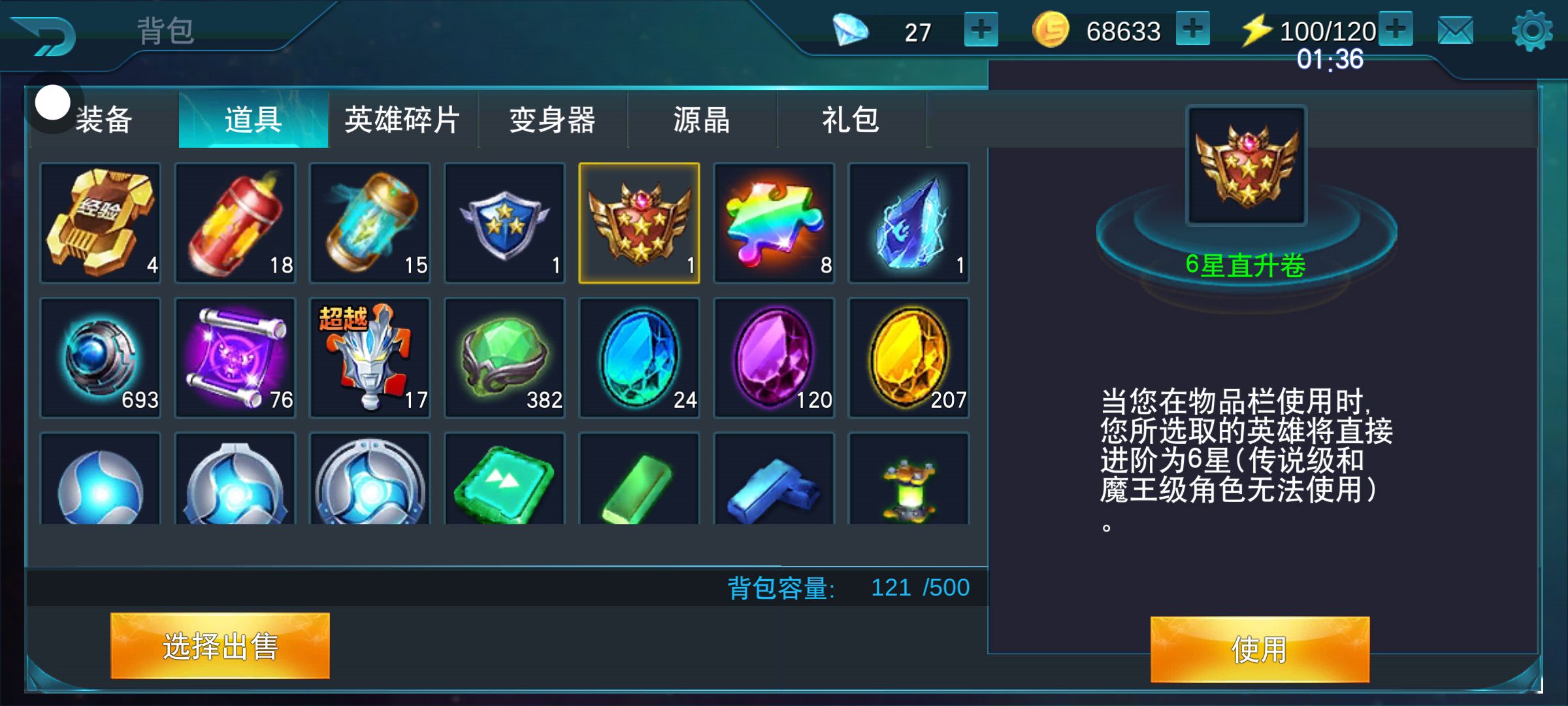Click the 使用 button
1568x706 pixels.
(1260, 650)
